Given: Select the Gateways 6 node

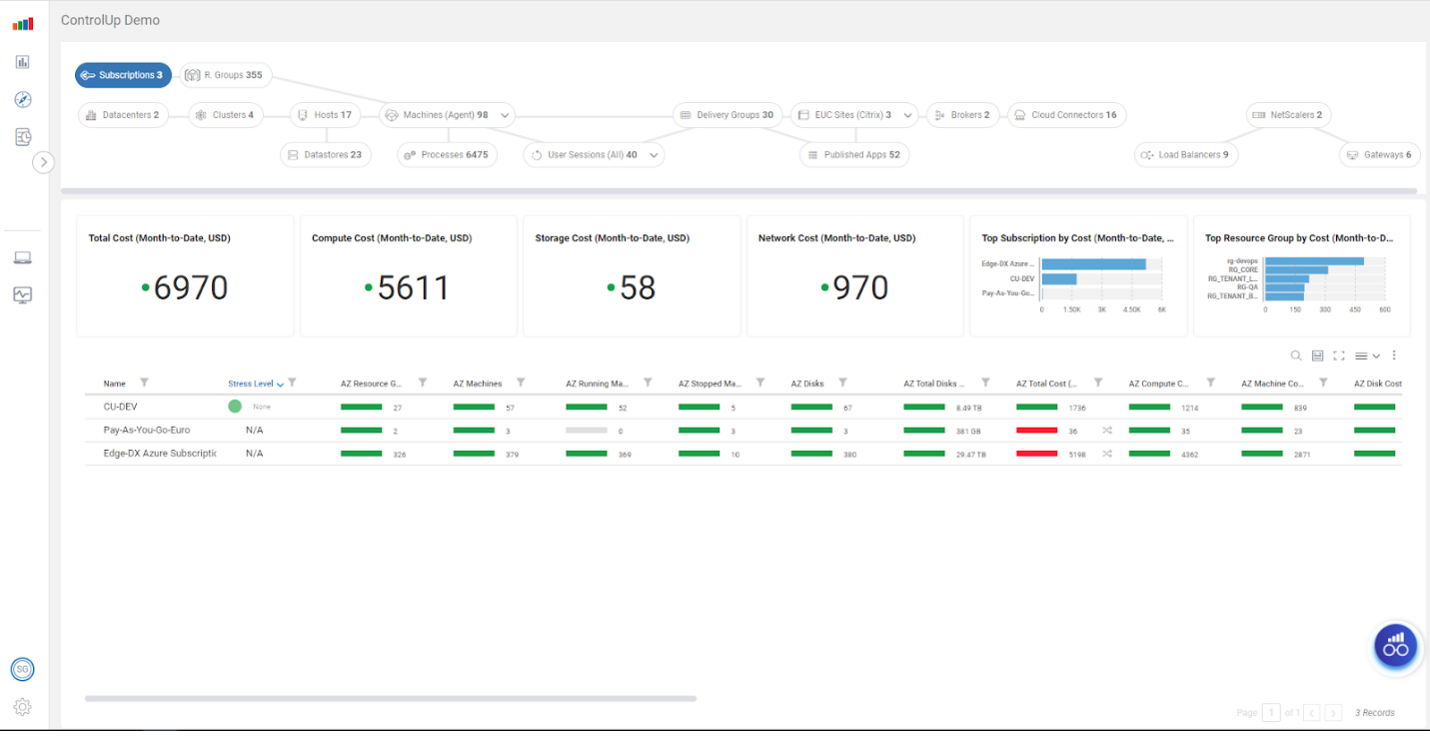Looking at the screenshot, I should [1380, 155].
